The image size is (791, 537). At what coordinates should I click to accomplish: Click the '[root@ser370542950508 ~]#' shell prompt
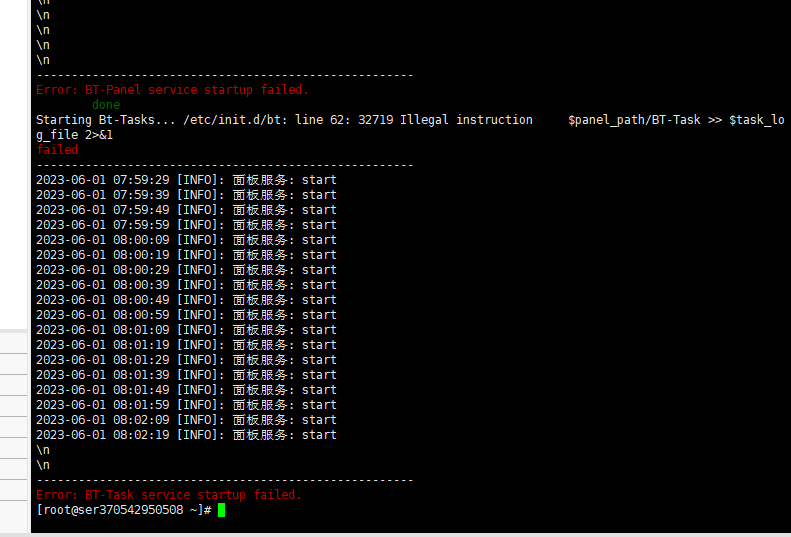124,510
